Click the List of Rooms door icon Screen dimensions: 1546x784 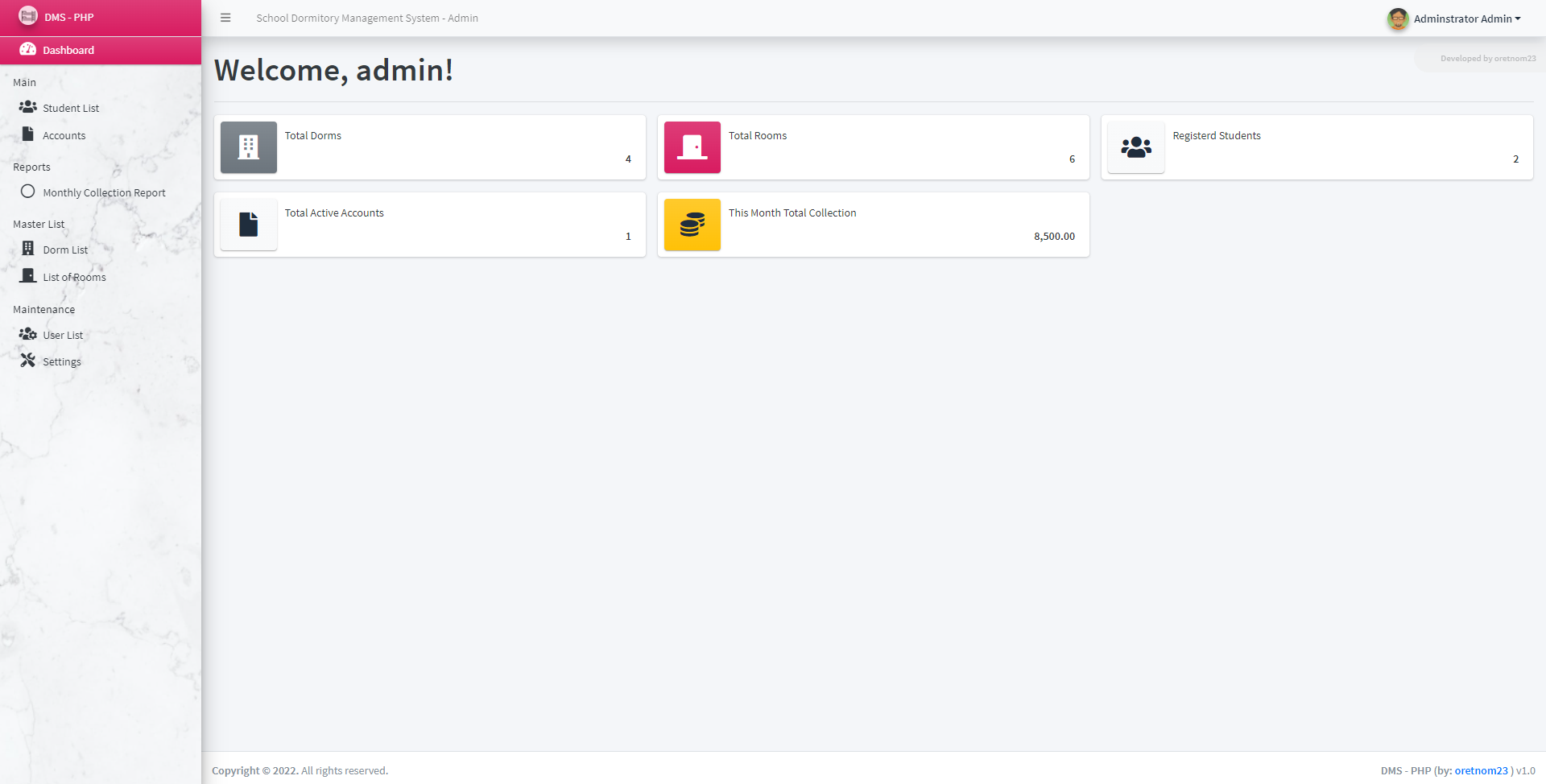point(28,276)
